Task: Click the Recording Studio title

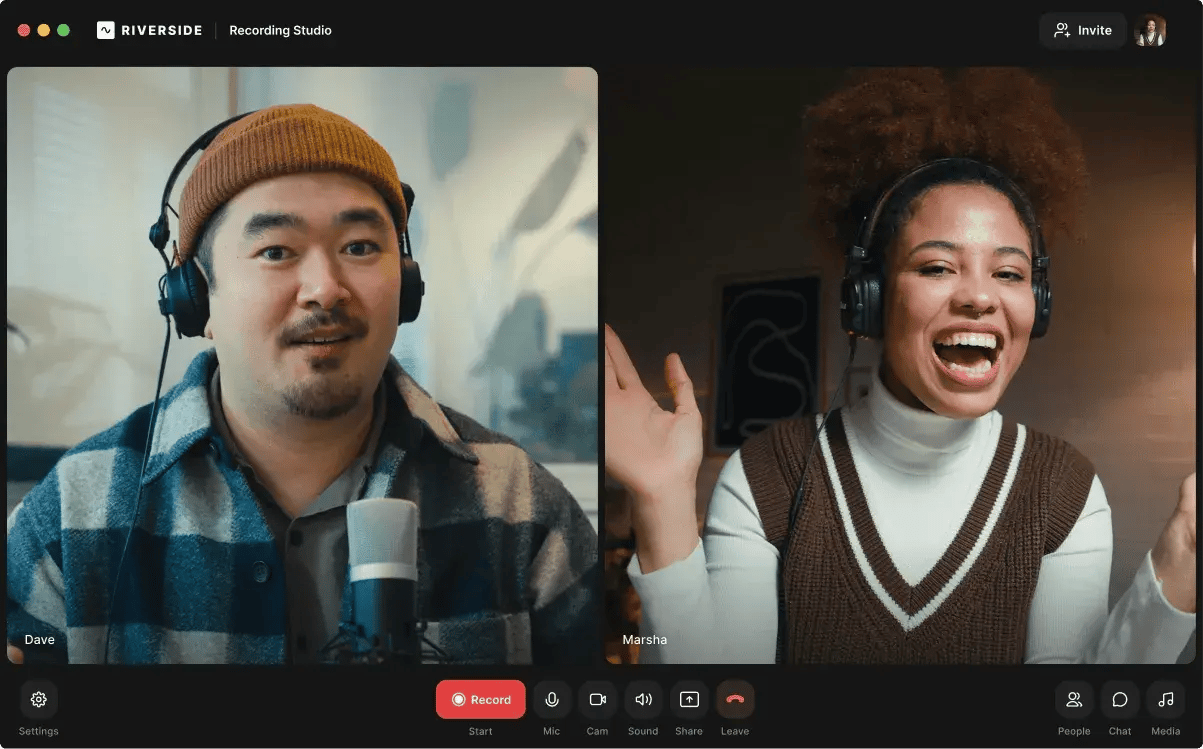Action: pyautogui.click(x=280, y=30)
